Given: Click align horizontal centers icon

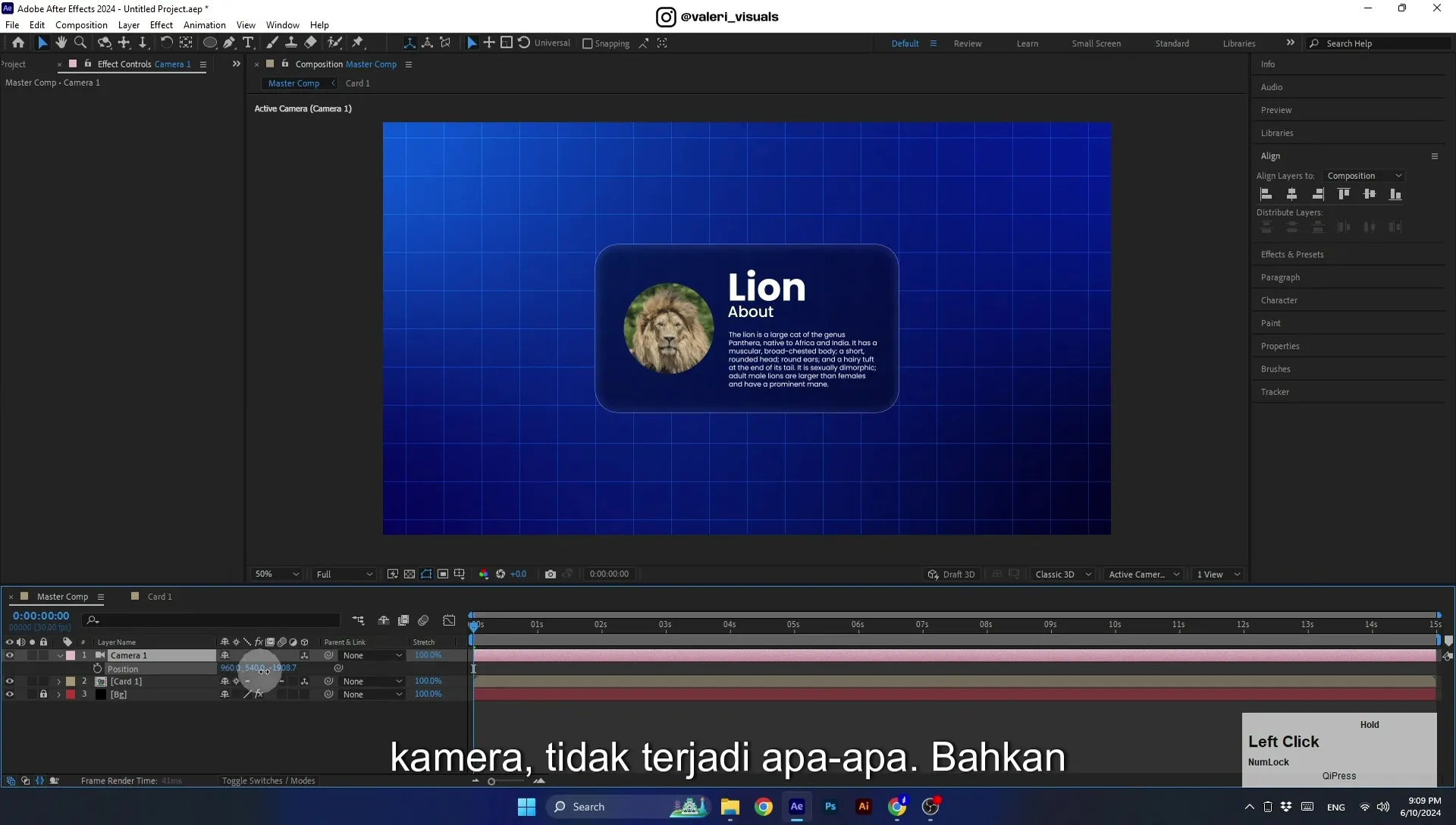Looking at the screenshot, I should pos(1291,195).
